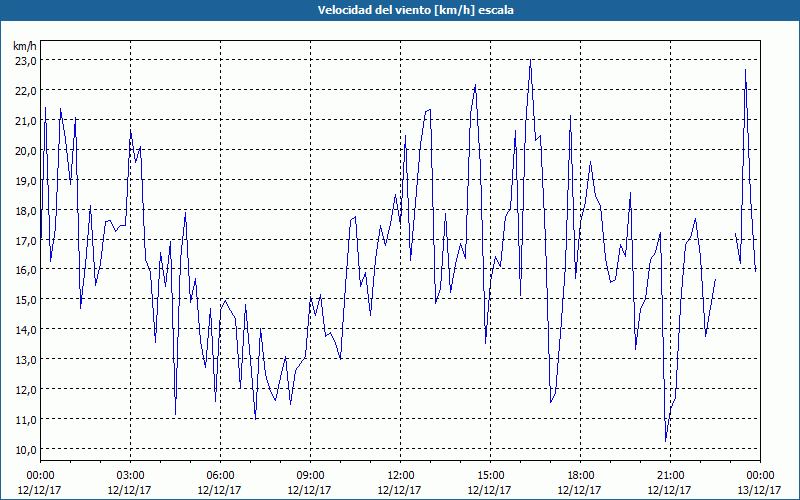Click the 22,0 y-axis value
800x500 pixels.
tap(25, 91)
